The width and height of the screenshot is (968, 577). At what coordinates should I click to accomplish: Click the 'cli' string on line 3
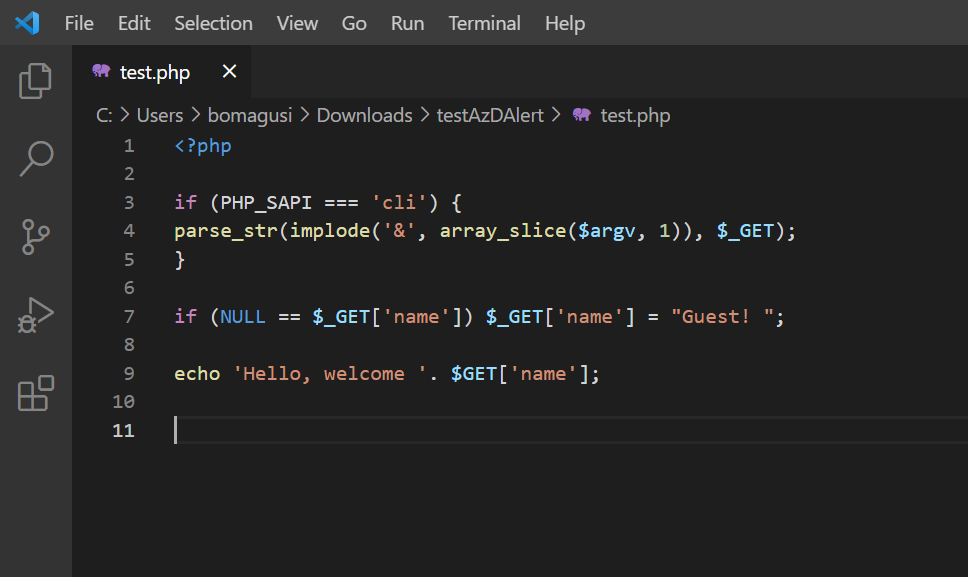(399, 202)
